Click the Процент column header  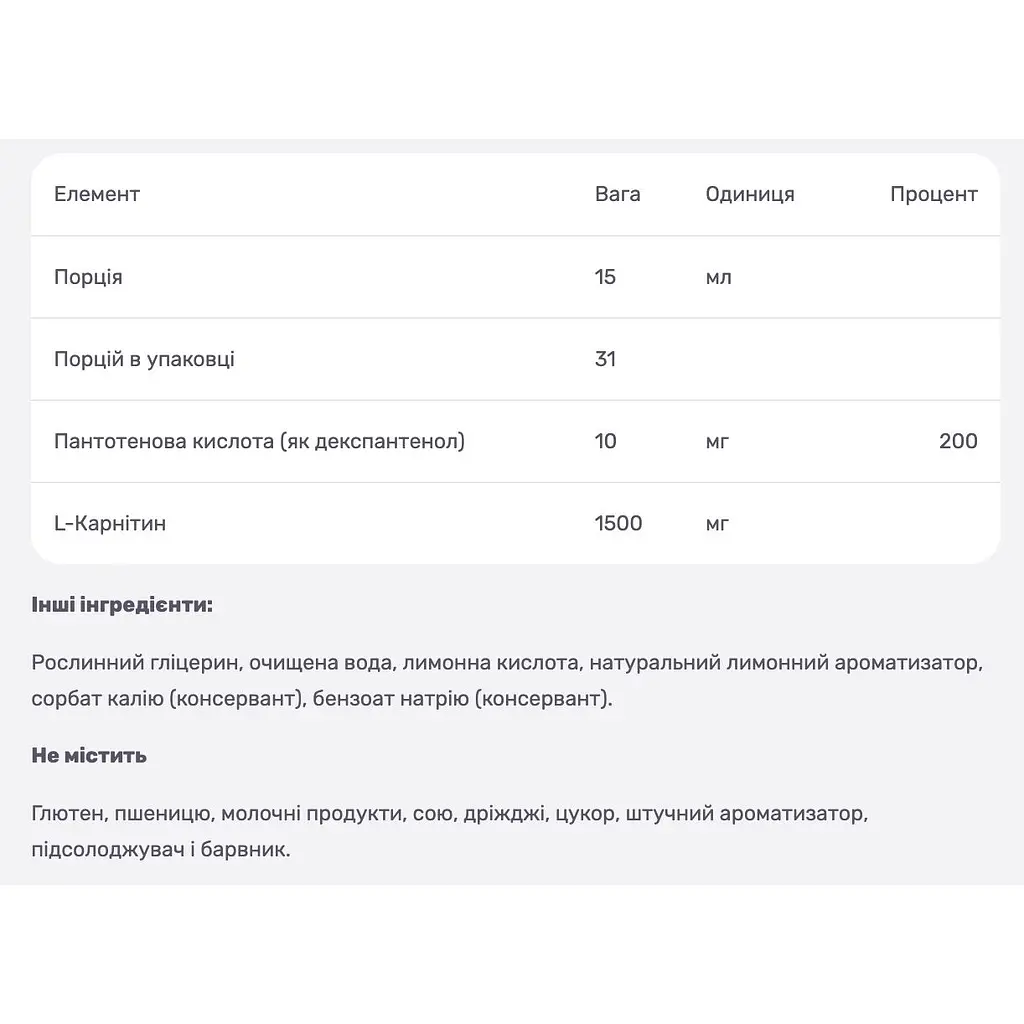tap(934, 195)
